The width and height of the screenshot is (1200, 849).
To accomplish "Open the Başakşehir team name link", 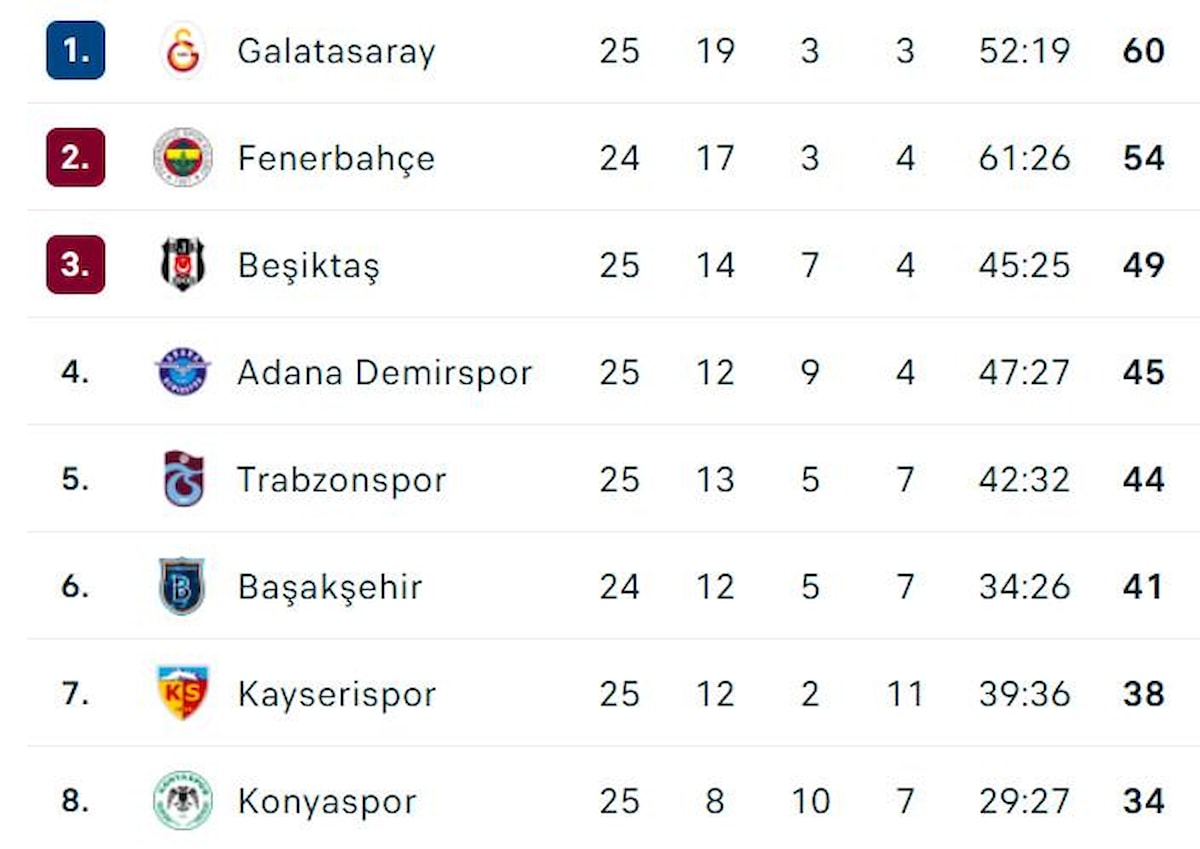I will (x=330, y=587).
